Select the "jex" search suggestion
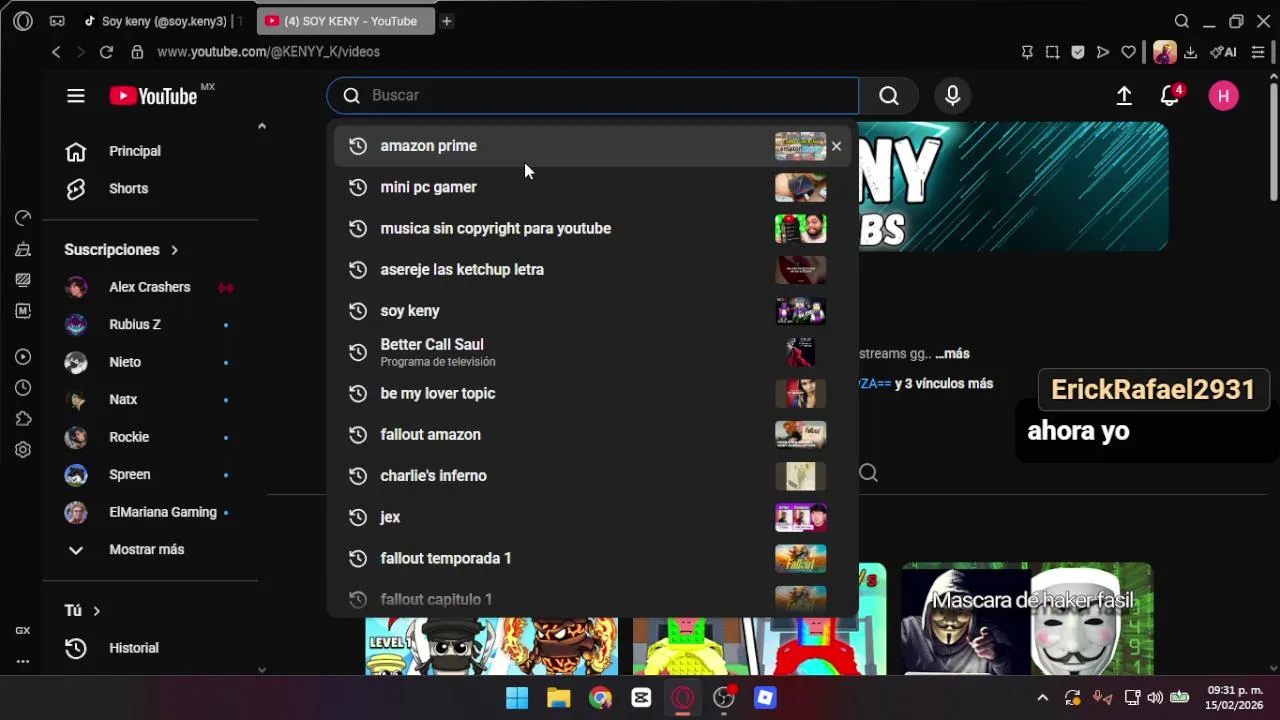The image size is (1280, 720). pyautogui.click(x=592, y=517)
